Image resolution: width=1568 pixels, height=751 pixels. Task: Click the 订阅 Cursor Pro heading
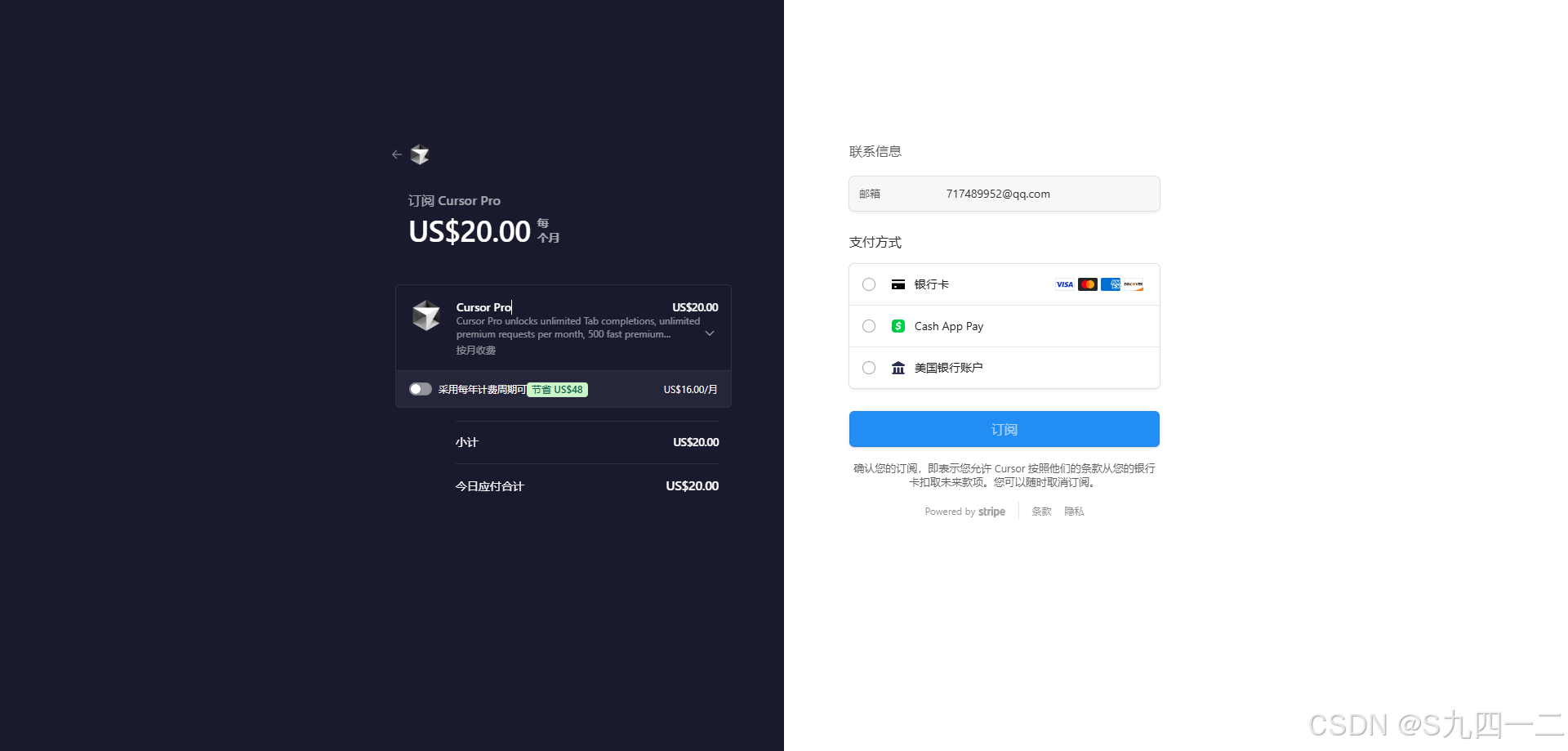(454, 201)
